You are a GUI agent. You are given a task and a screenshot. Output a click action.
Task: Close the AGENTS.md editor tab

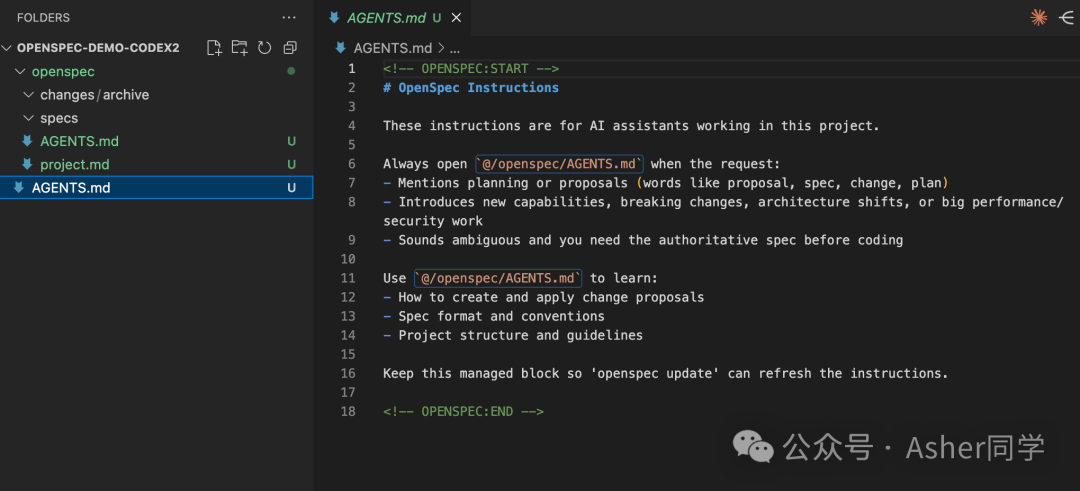pyautogui.click(x=456, y=18)
